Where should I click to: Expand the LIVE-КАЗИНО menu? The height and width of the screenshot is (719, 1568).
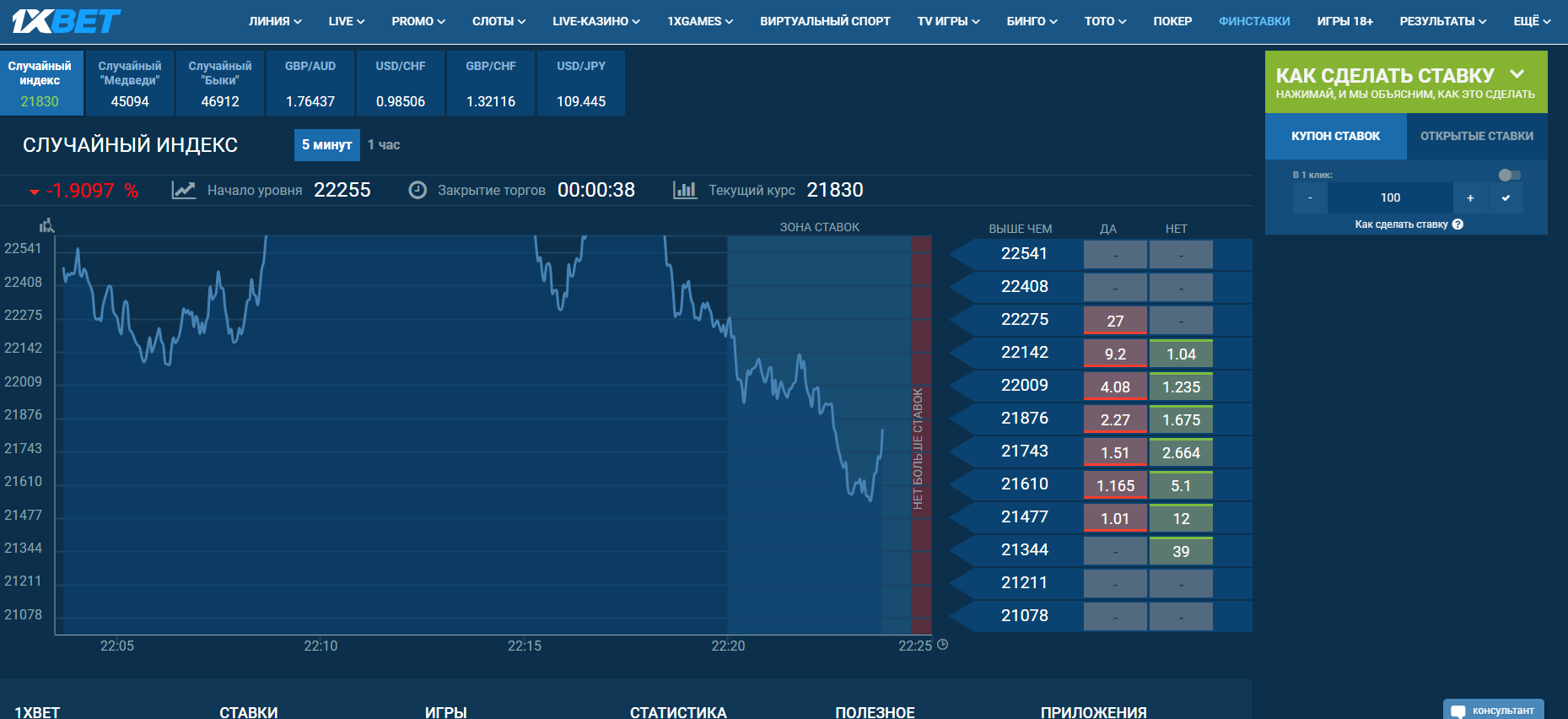point(596,21)
